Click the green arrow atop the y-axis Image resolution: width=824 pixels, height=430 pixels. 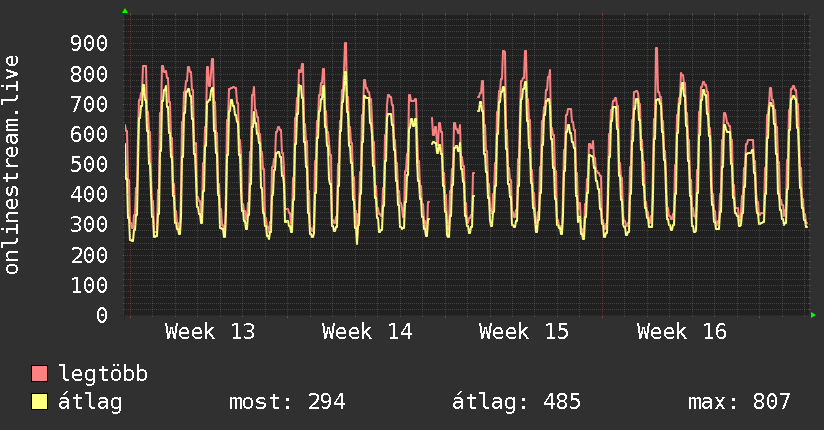tap(125, 11)
